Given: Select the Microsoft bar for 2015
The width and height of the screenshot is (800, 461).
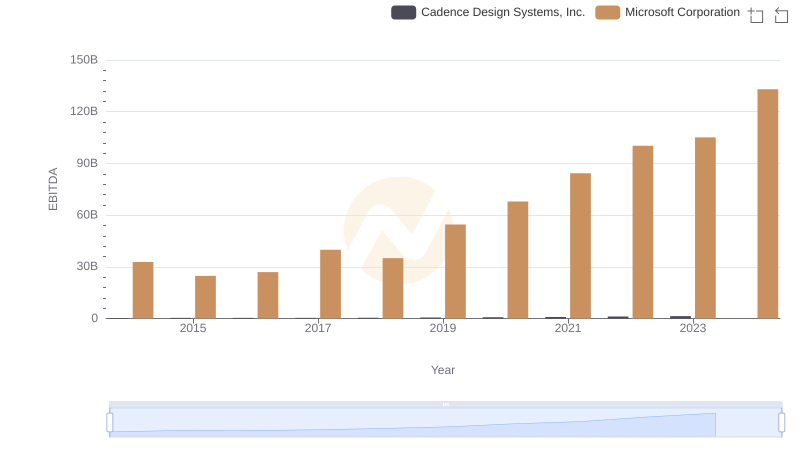Looking at the screenshot, I should click(205, 297).
